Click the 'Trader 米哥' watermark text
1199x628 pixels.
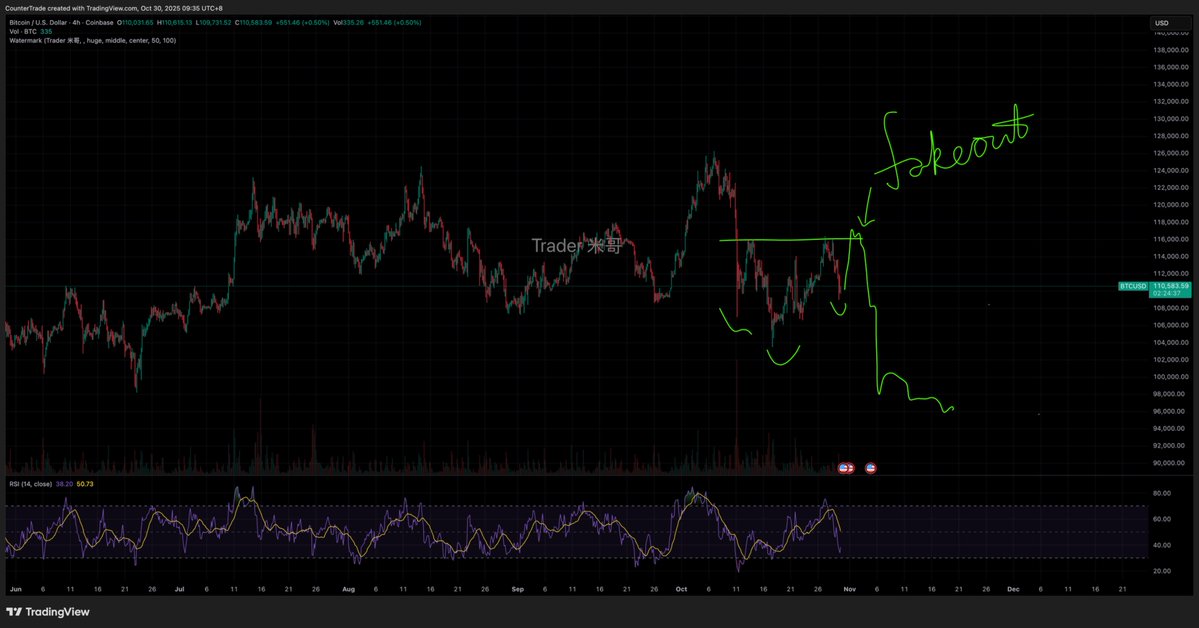[575, 246]
